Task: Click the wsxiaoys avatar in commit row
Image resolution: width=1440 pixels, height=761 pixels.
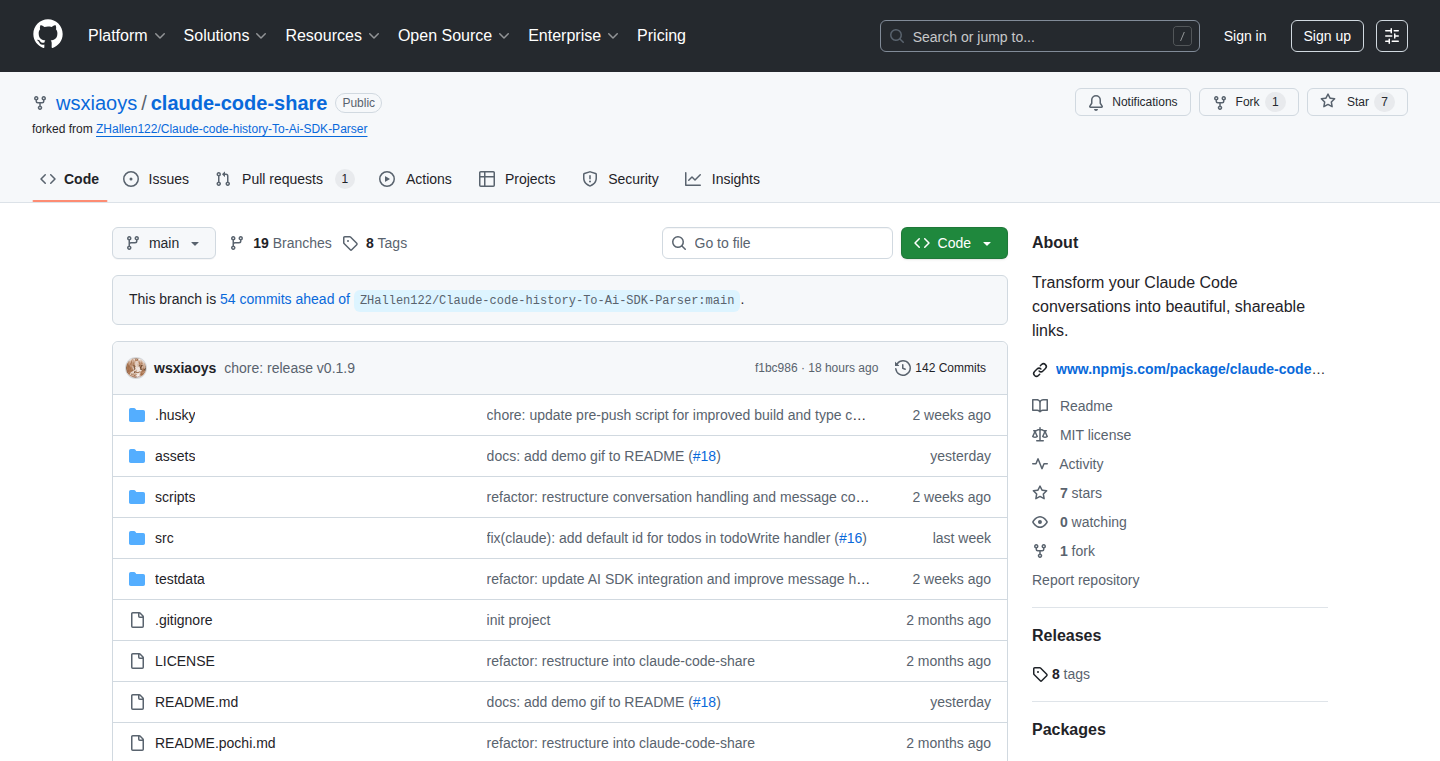Action: point(136,368)
